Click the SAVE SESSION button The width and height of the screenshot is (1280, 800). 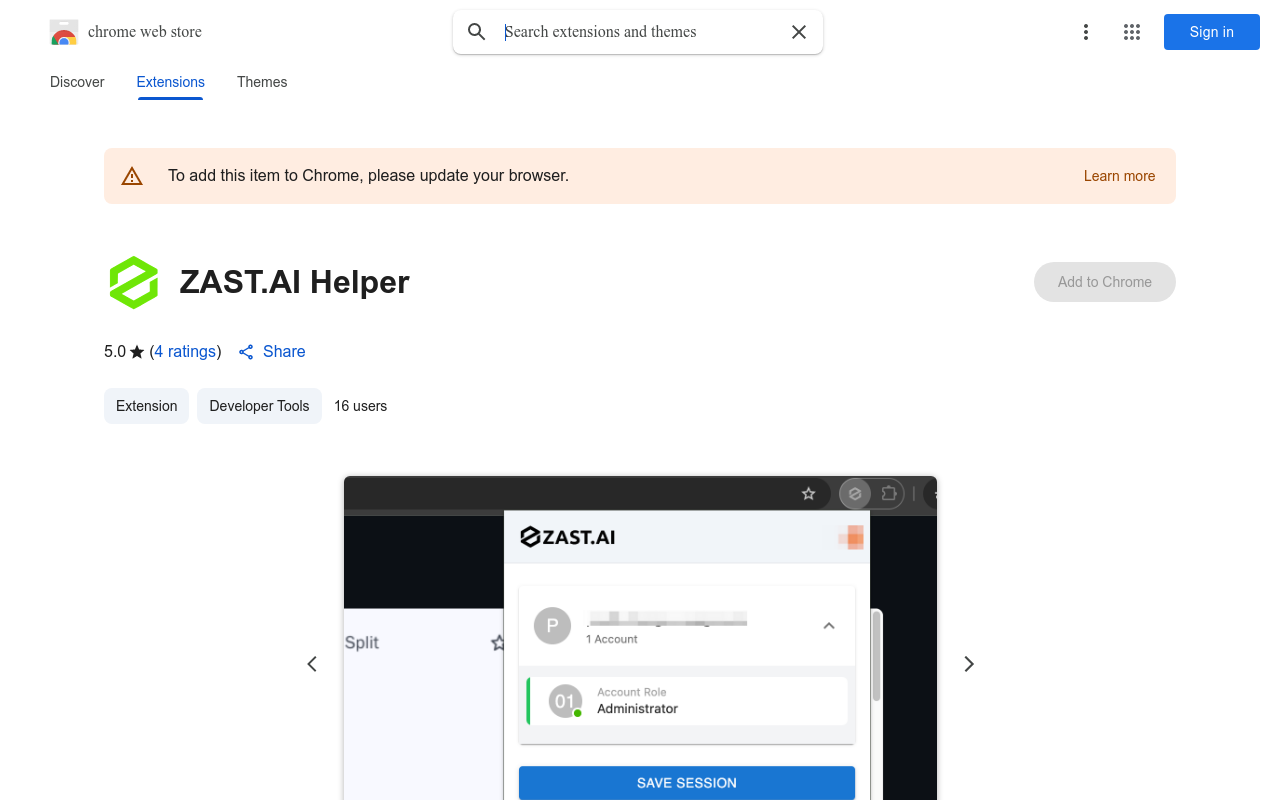click(x=687, y=783)
